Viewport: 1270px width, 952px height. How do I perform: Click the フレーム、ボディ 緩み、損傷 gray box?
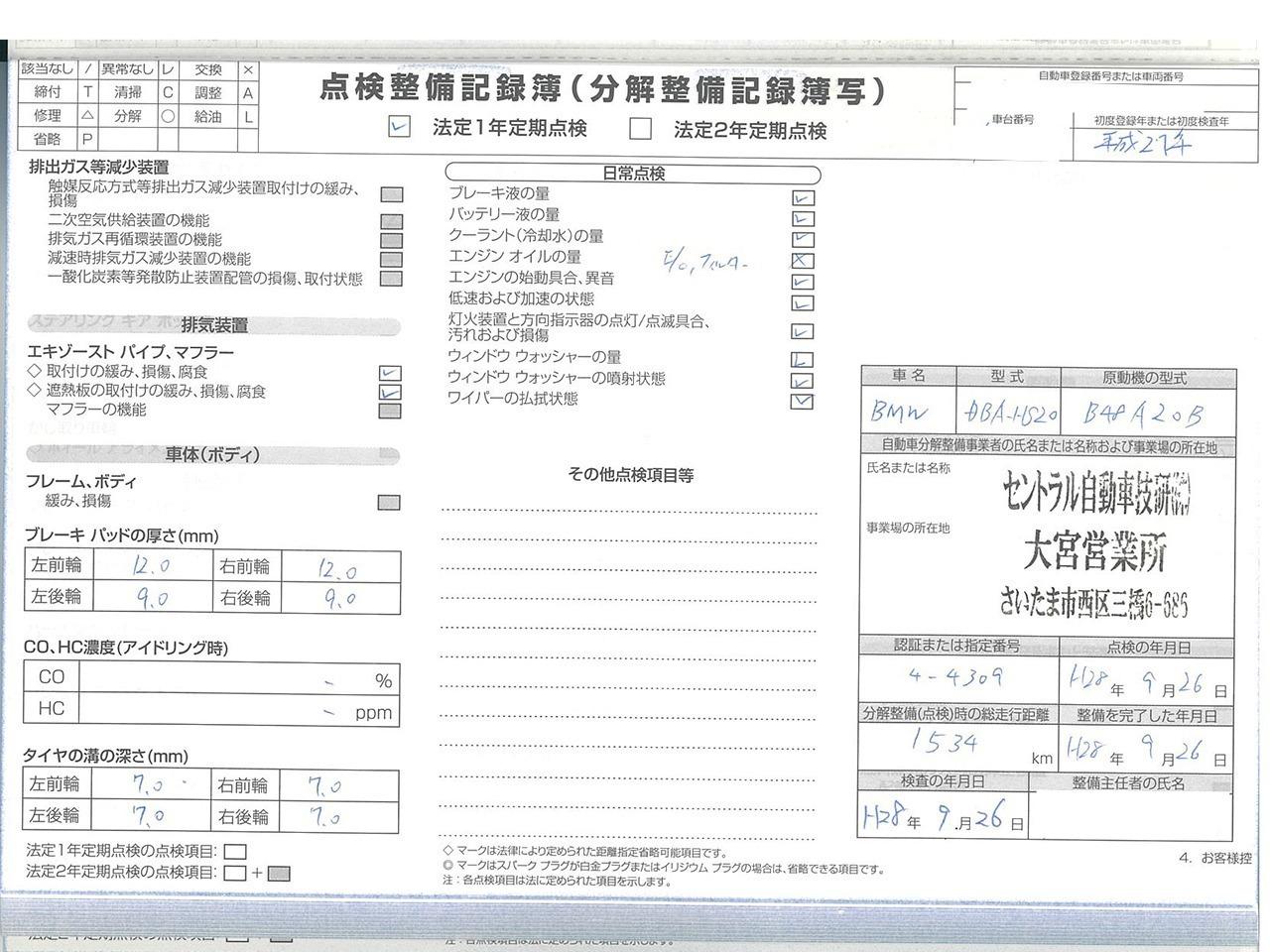click(389, 503)
